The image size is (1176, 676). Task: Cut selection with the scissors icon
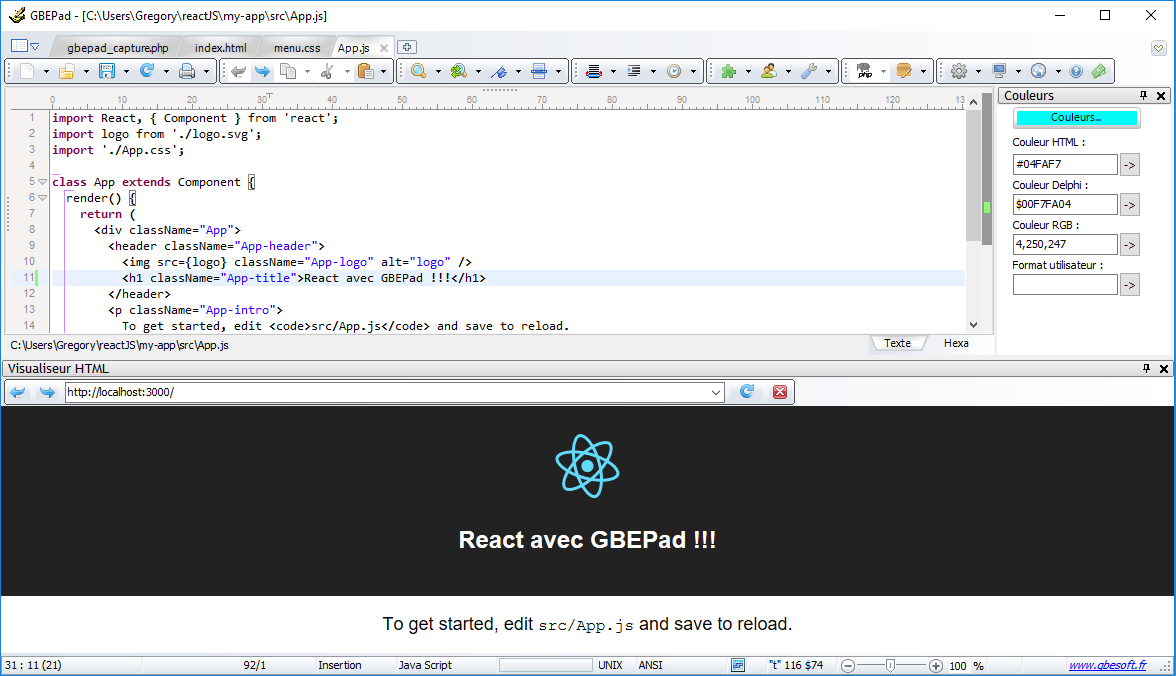tap(327, 71)
